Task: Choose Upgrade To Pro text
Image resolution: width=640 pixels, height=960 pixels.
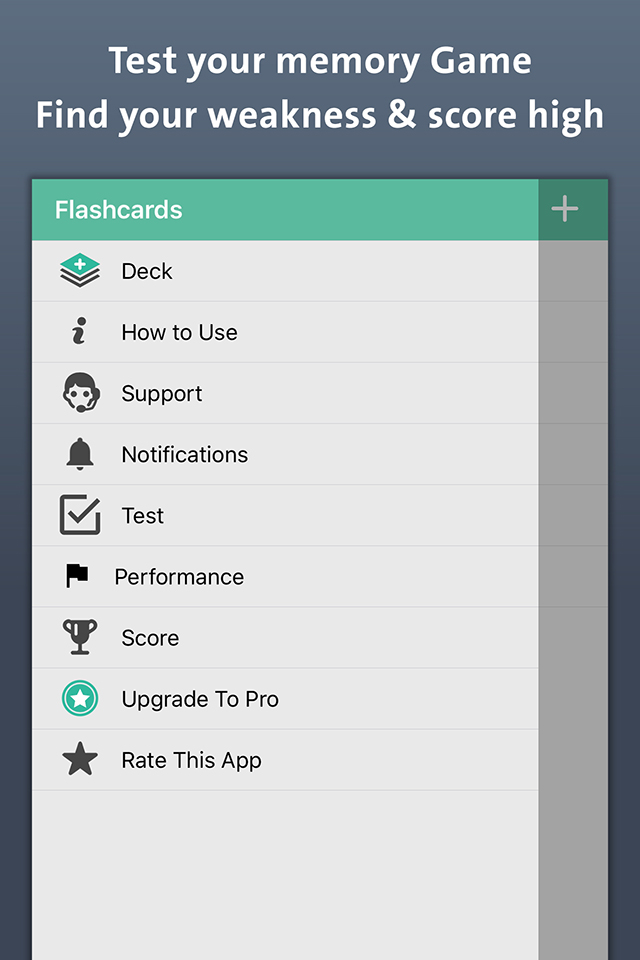Action: (x=200, y=698)
